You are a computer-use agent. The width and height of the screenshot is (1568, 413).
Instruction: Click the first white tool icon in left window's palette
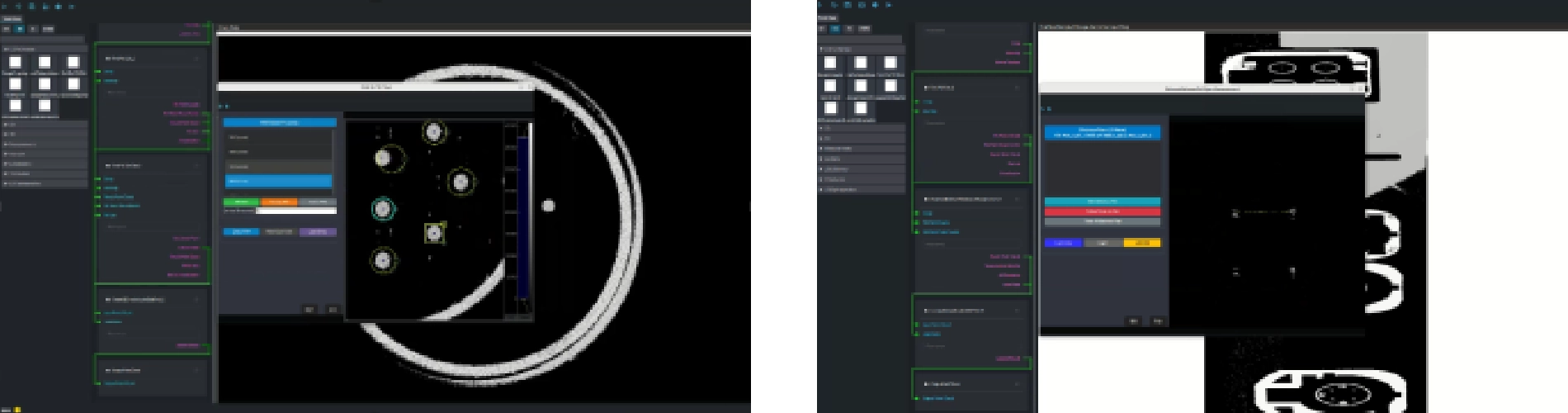tap(15, 63)
